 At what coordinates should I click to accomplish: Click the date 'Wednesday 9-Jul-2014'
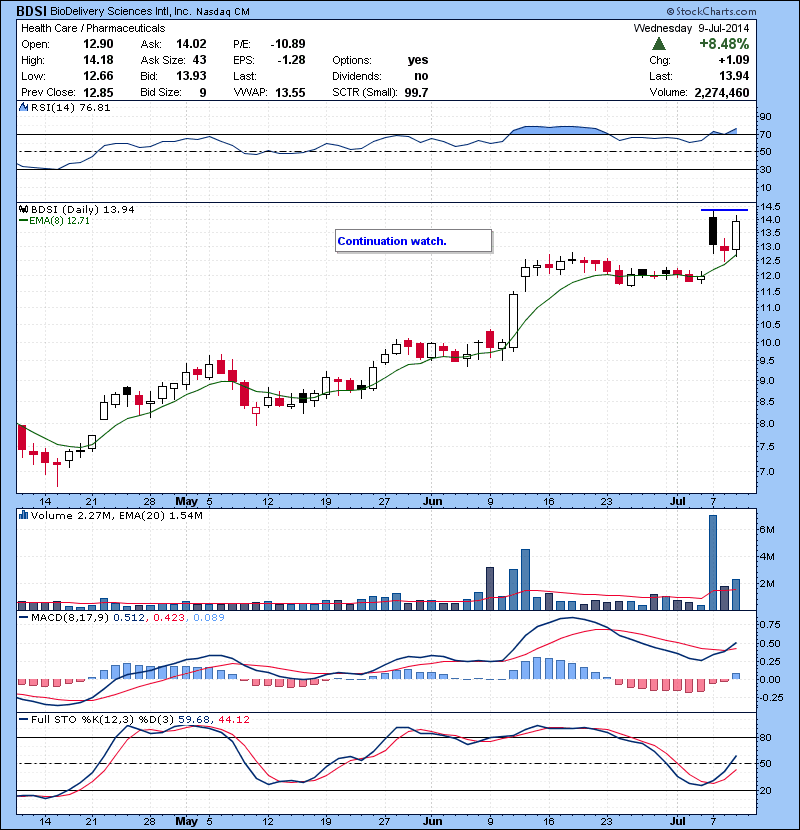[x=691, y=28]
